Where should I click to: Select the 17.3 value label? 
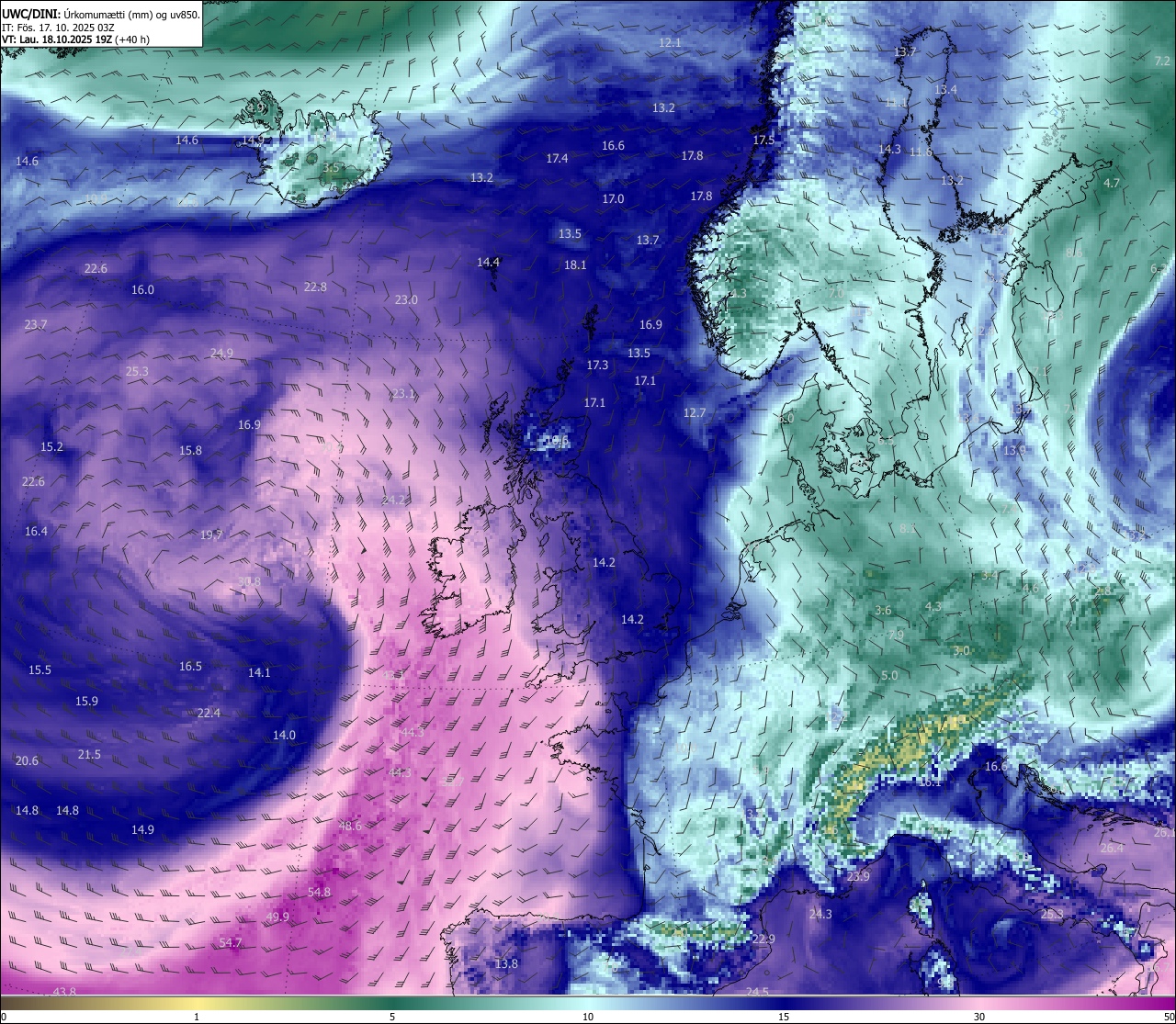tap(597, 366)
